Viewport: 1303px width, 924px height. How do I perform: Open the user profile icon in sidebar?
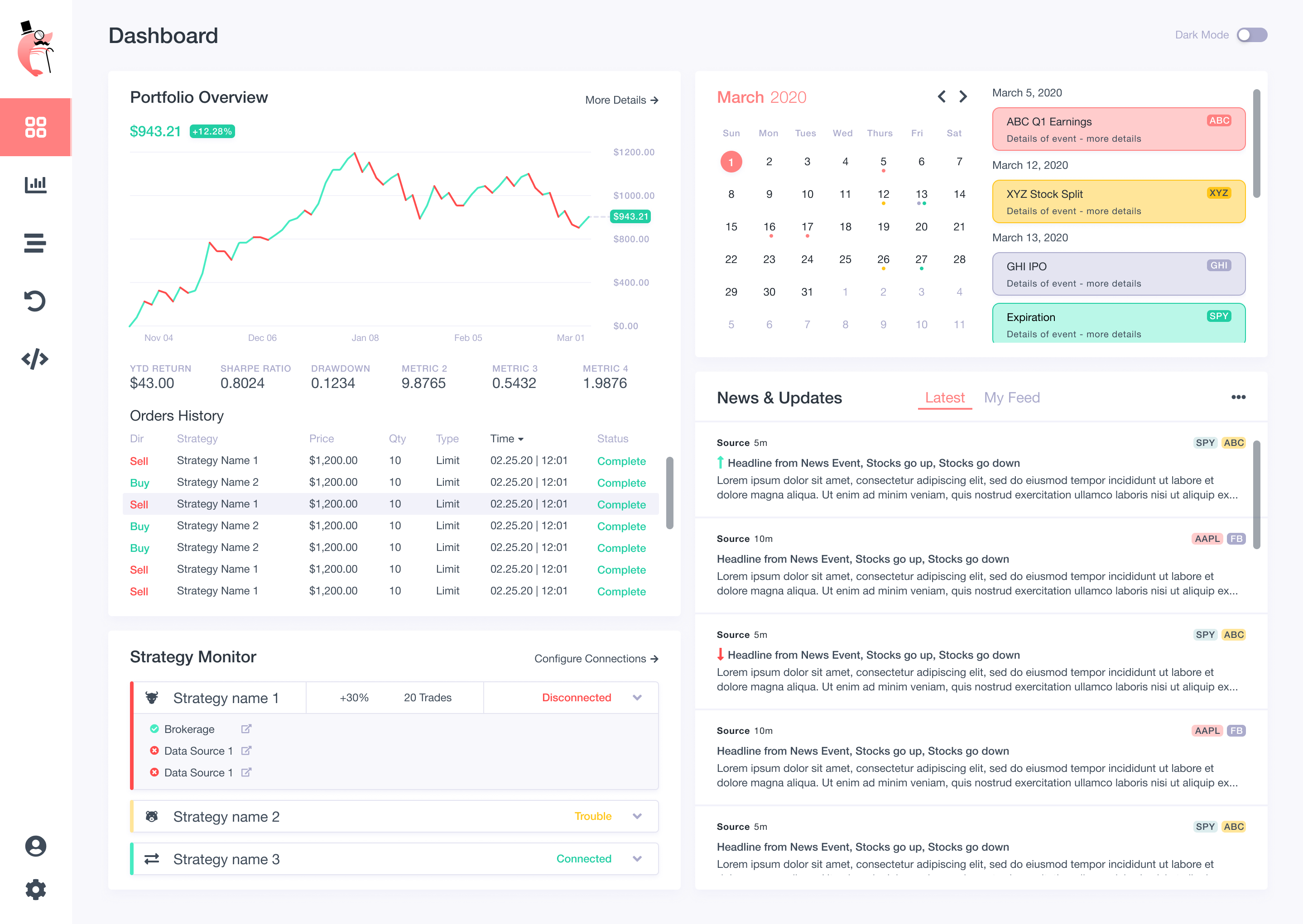pyautogui.click(x=35, y=846)
